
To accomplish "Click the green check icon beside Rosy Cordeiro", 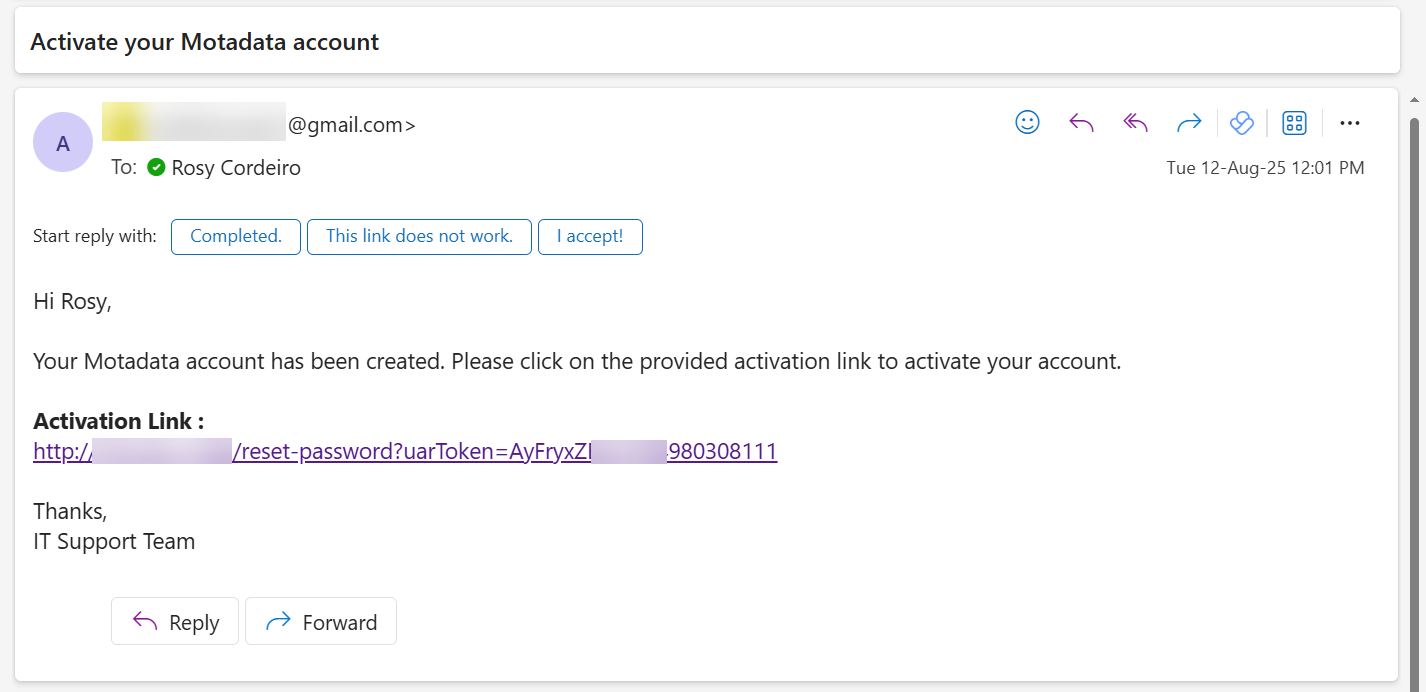I will (156, 167).
